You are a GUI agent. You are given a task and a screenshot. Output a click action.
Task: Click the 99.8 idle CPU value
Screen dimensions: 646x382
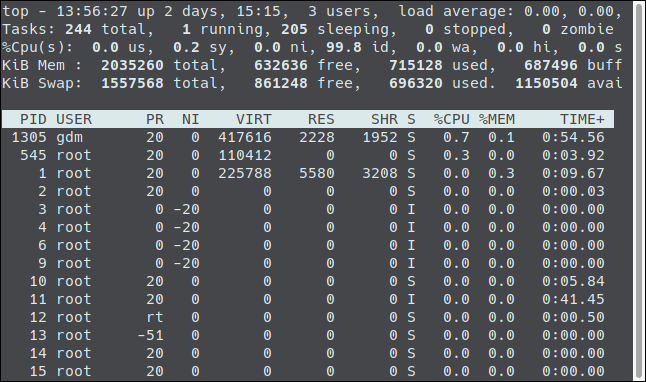[x=344, y=47]
